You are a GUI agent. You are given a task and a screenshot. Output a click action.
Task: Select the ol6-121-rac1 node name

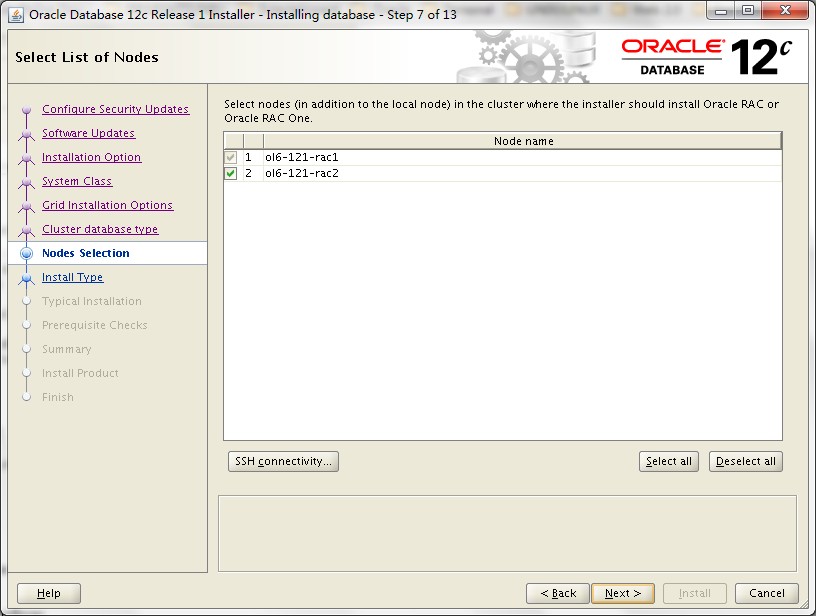[x=302, y=157]
